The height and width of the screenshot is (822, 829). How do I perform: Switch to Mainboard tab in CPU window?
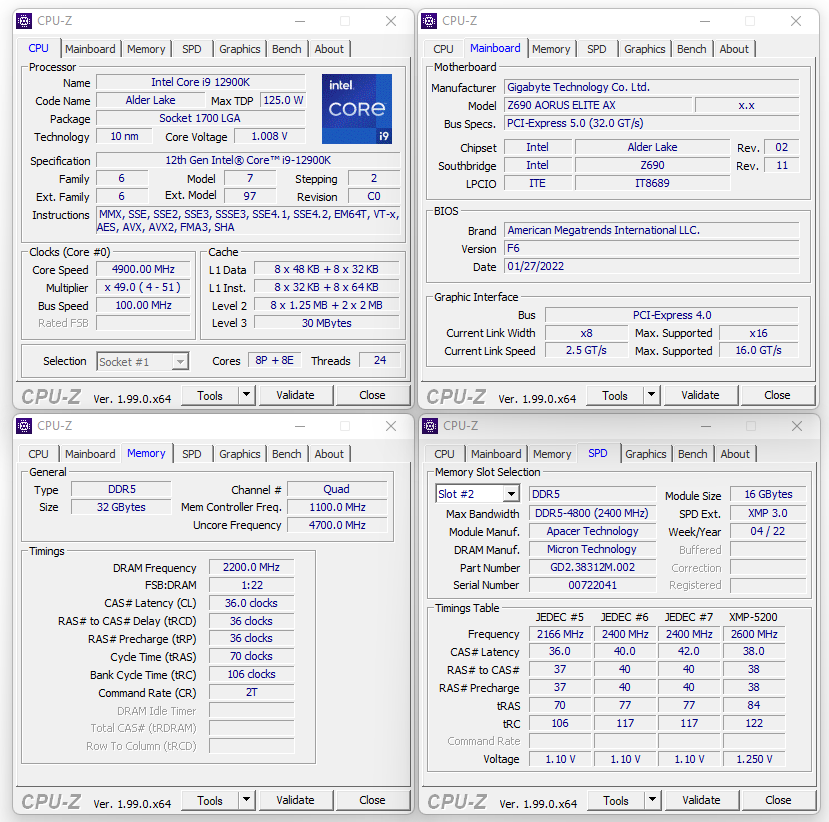click(x=90, y=49)
